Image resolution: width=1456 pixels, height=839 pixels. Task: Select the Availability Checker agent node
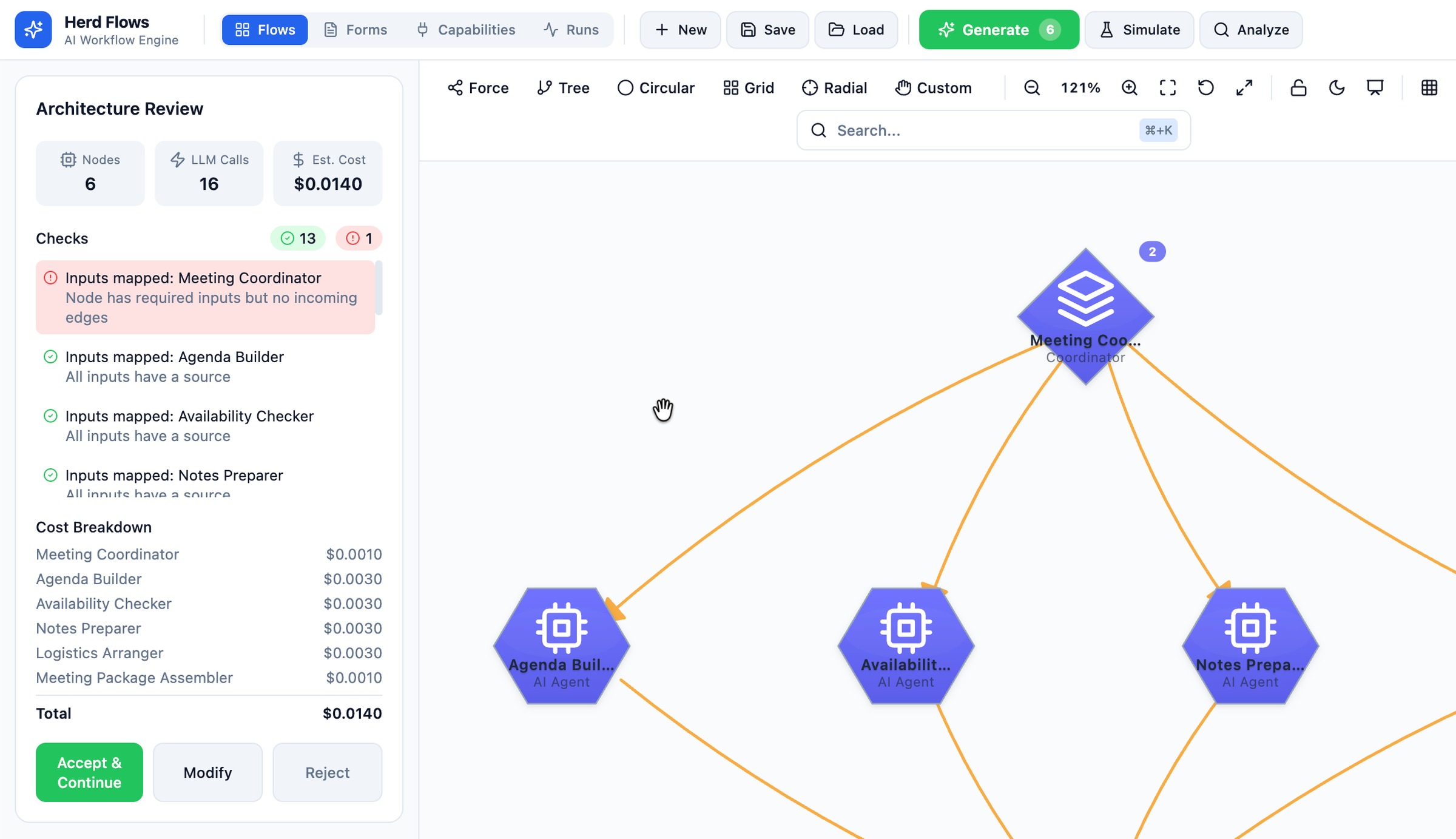[x=906, y=645]
